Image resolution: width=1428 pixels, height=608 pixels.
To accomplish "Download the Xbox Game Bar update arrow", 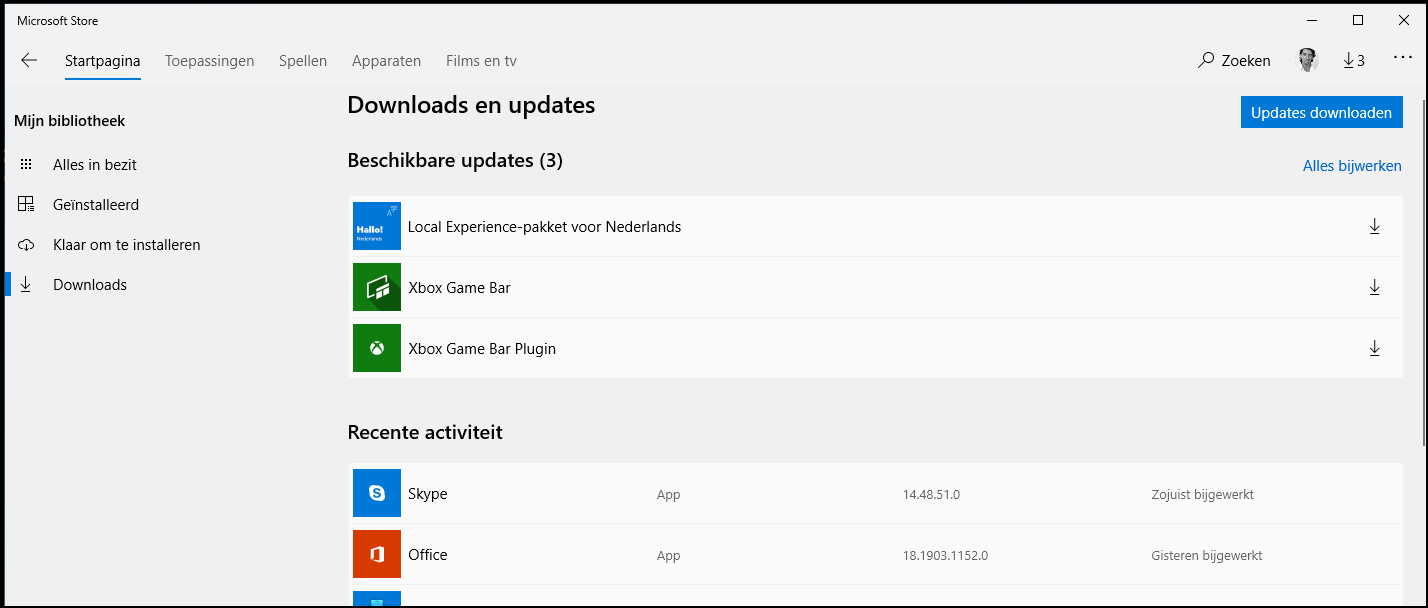I will coord(1374,288).
